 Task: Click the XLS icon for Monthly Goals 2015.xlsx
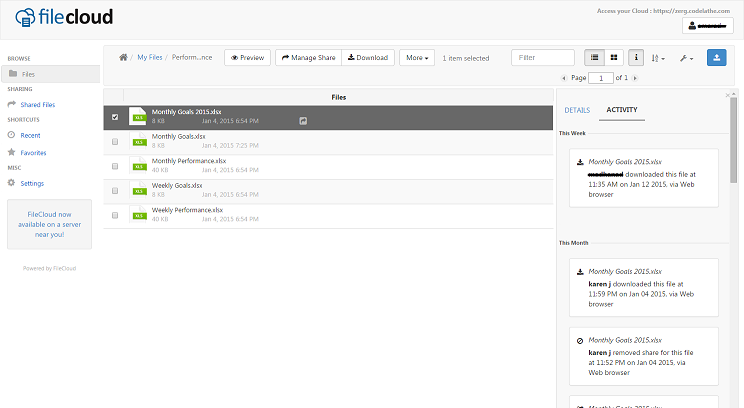[x=138, y=116]
